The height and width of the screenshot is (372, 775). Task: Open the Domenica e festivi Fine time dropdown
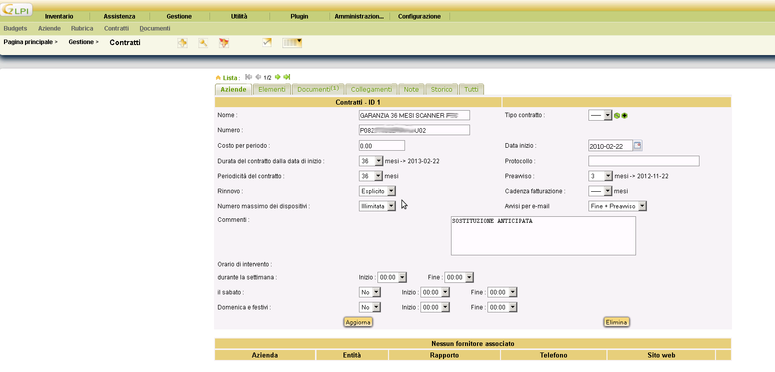click(x=502, y=307)
